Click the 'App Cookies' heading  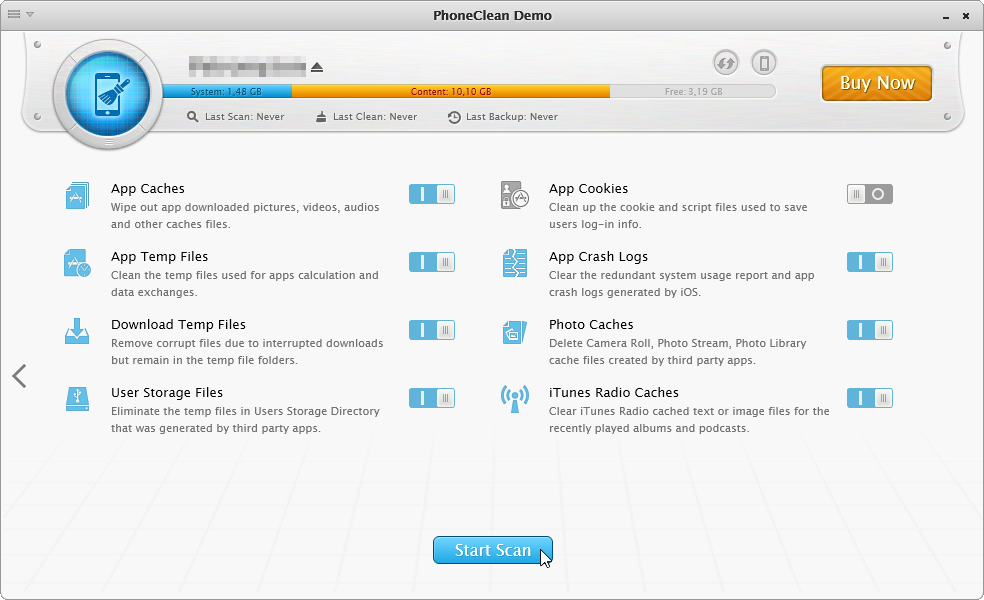tap(589, 188)
